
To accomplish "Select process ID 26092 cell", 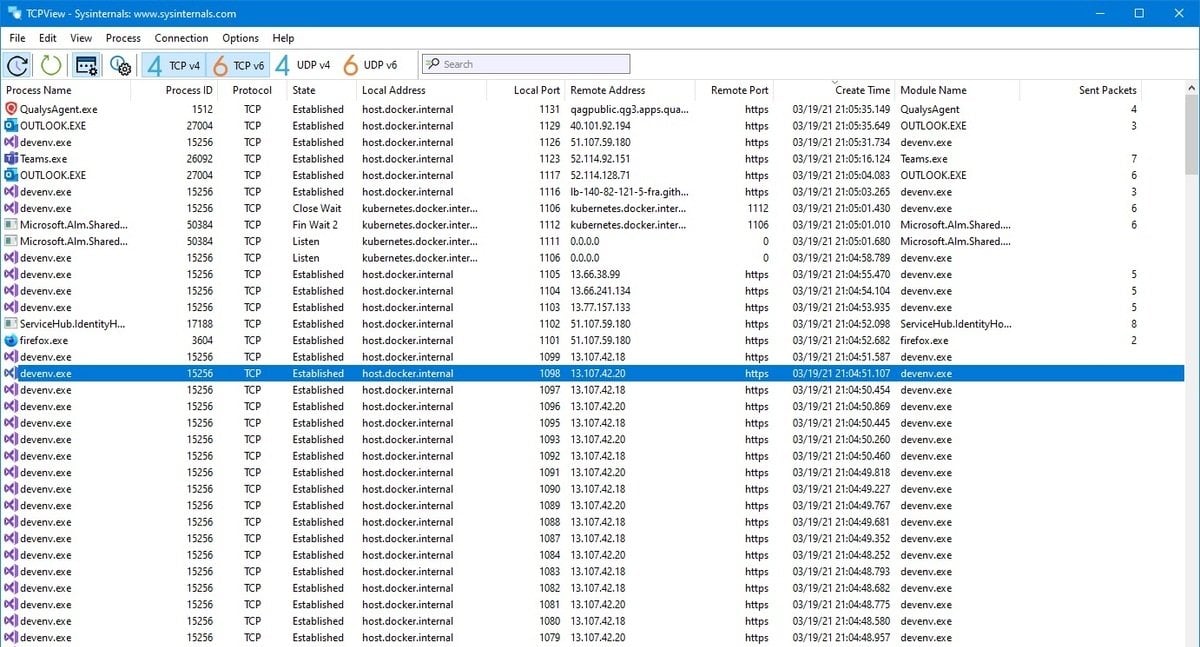I will 200,159.
